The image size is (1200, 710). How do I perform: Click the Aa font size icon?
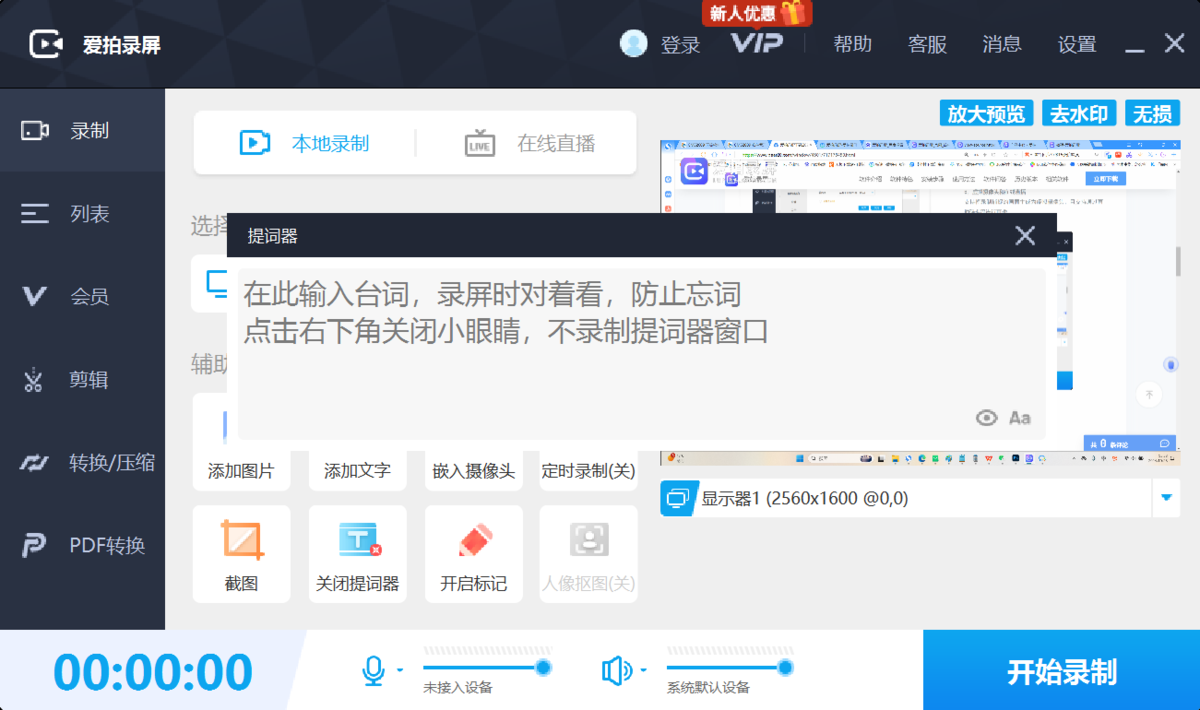[x=1020, y=418]
